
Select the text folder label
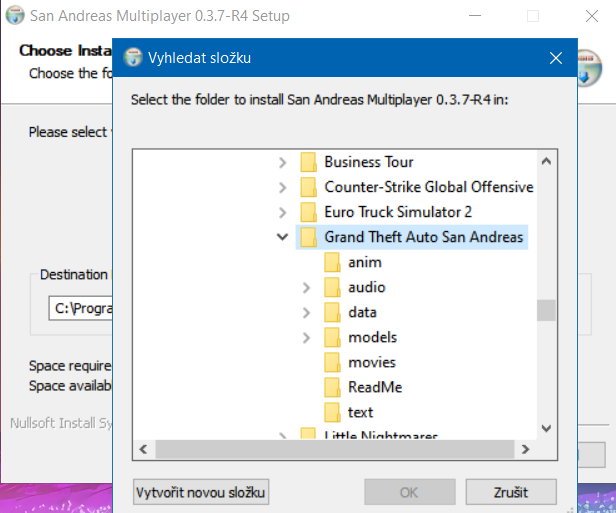(x=360, y=413)
